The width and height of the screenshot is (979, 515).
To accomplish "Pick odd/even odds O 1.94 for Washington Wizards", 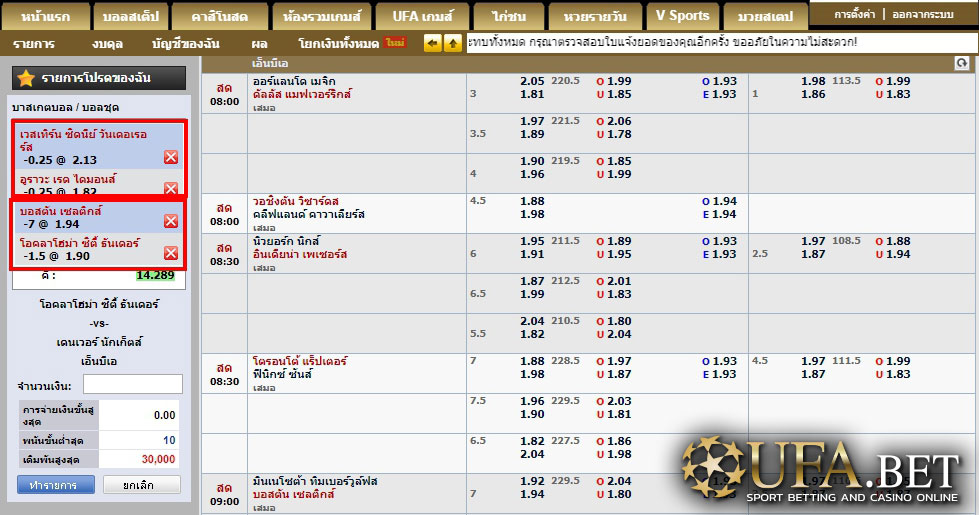I will [719, 201].
